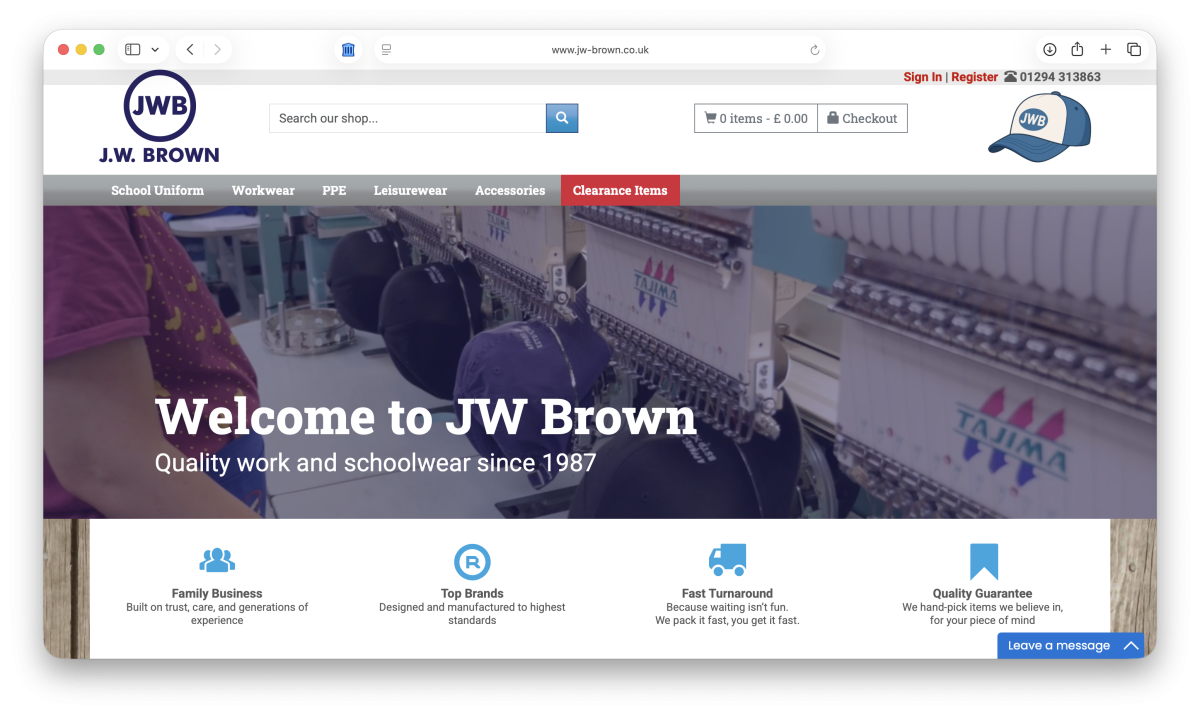The width and height of the screenshot is (1200, 716).
Task: Click inside the Search our shop field
Action: tap(400, 117)
